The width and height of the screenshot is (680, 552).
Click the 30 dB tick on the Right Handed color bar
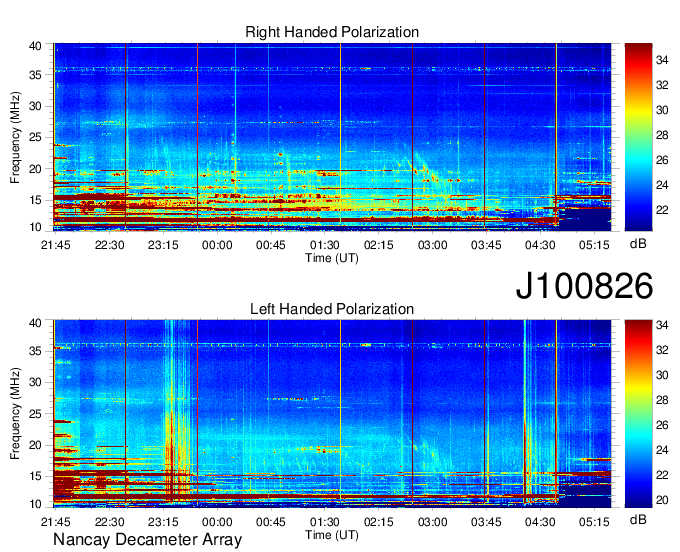tap(662, 110)
